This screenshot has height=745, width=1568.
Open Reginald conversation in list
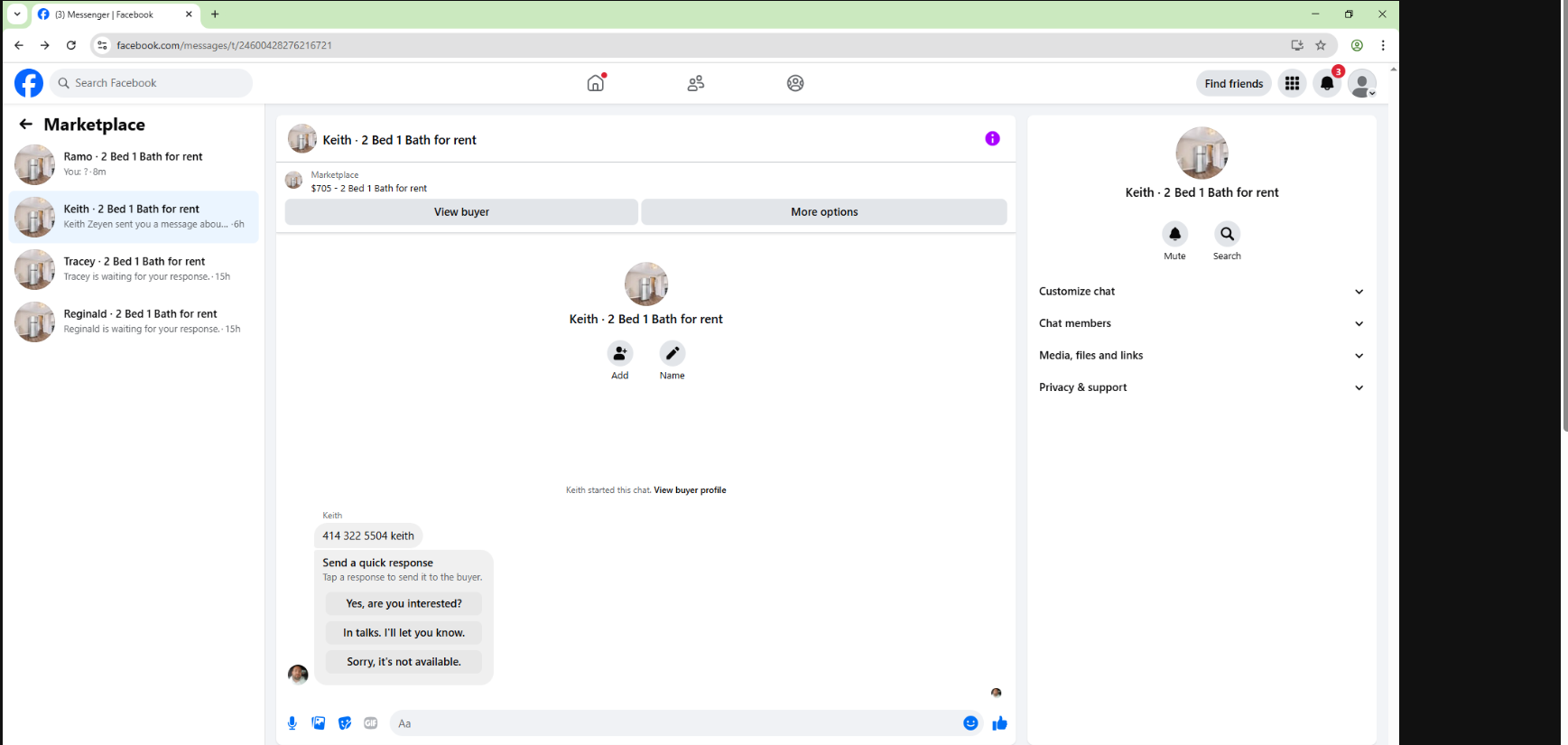coord(134,321)
